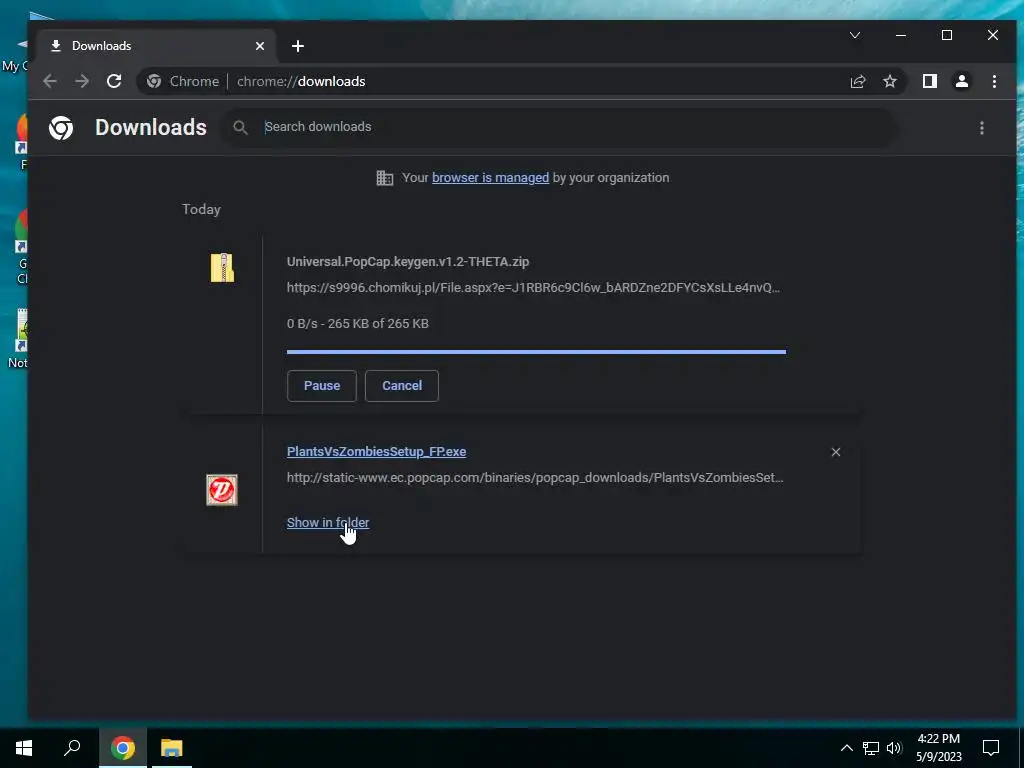Screen dimensions: 1024x768
Task: Click the network tray icon
Action: coord(871,748)
